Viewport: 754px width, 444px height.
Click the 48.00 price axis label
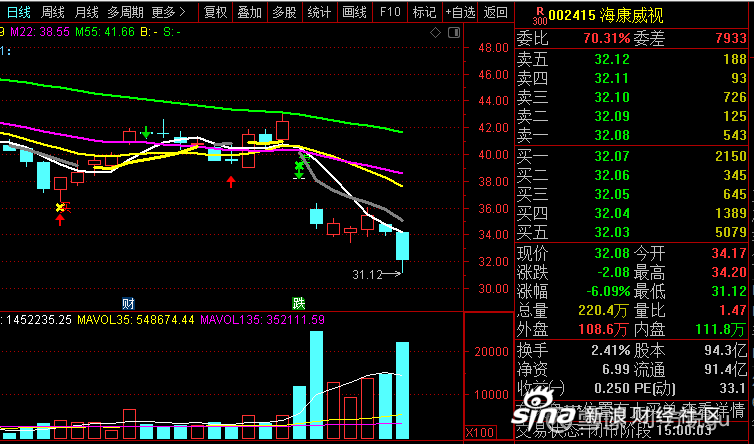[x=493, y=48]
